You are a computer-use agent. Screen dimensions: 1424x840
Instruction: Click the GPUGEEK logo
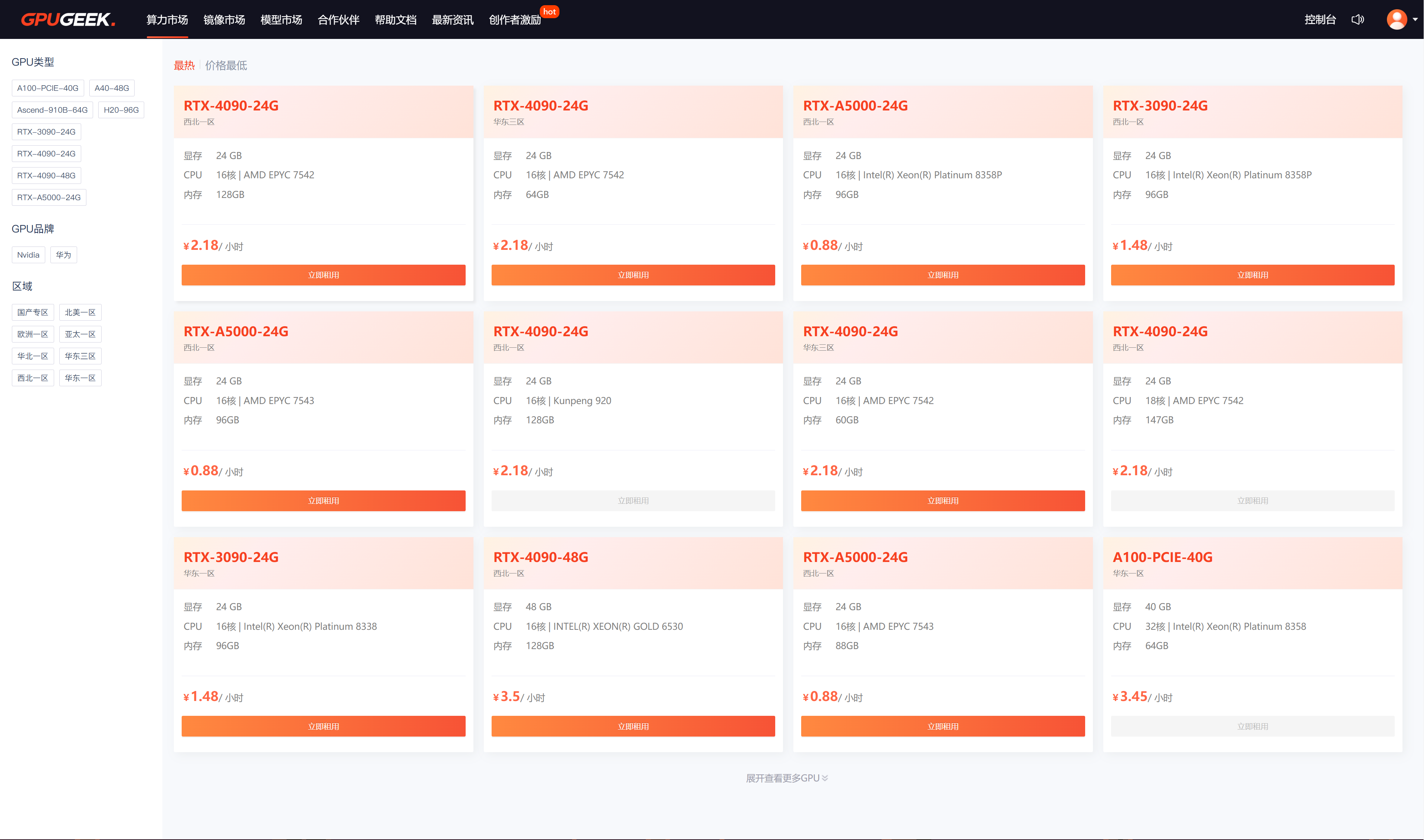click(68, 20)
